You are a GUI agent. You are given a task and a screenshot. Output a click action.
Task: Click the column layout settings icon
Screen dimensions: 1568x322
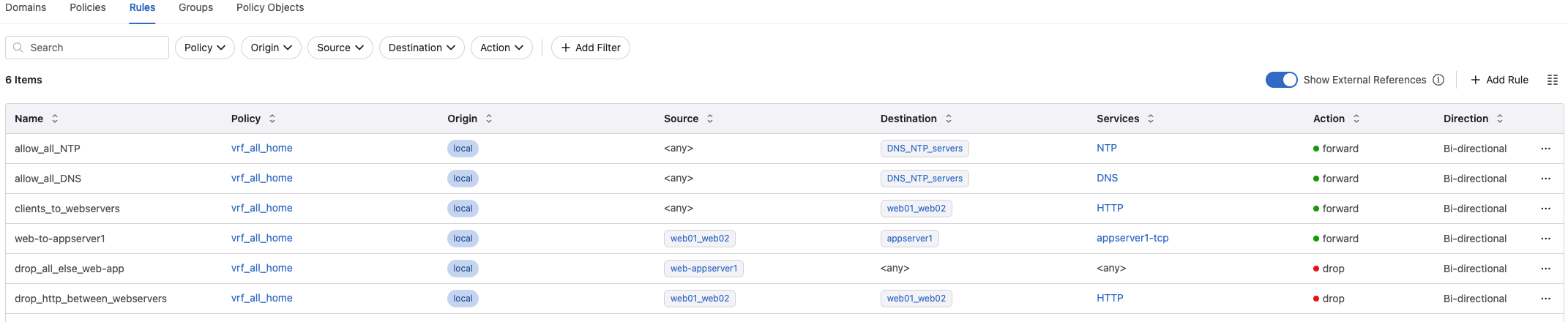pos(1552,80)
